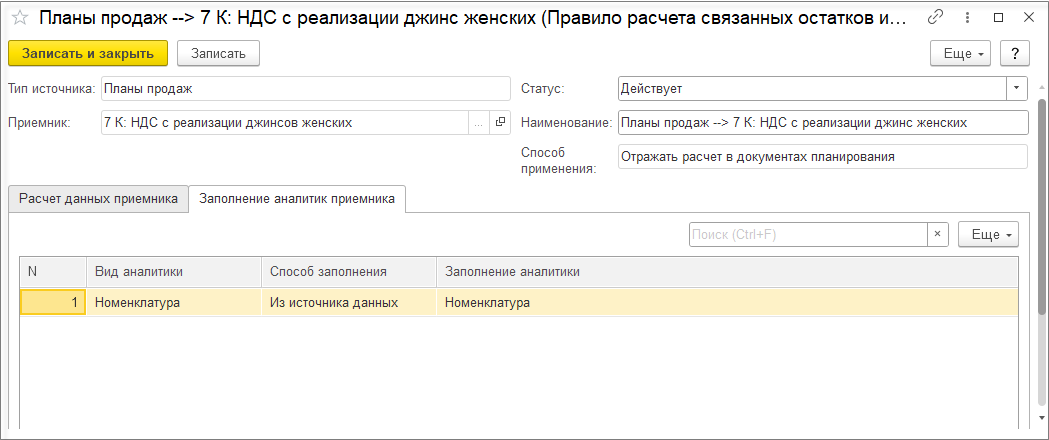Expand the Статус dropdown list
This screenshot has height=440, width=1049.
(1017, 88)
